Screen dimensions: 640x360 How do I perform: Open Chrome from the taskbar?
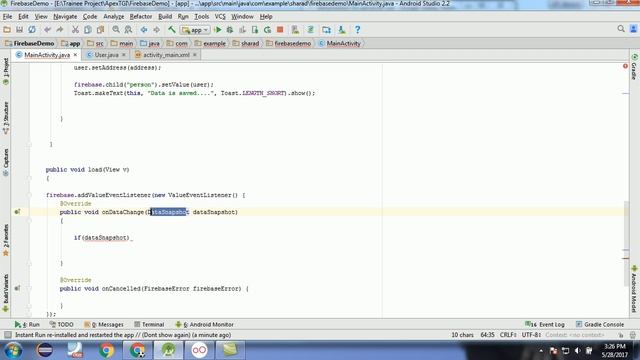coord(106,350)
